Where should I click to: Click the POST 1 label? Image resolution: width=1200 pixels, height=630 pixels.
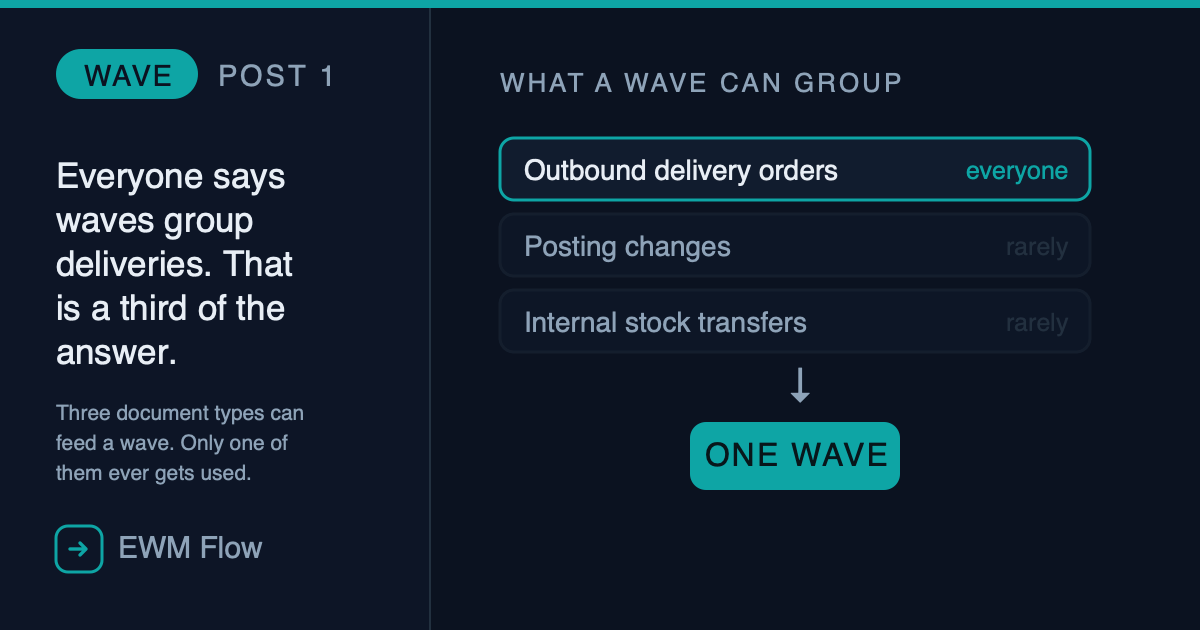(x=276, y=76)
